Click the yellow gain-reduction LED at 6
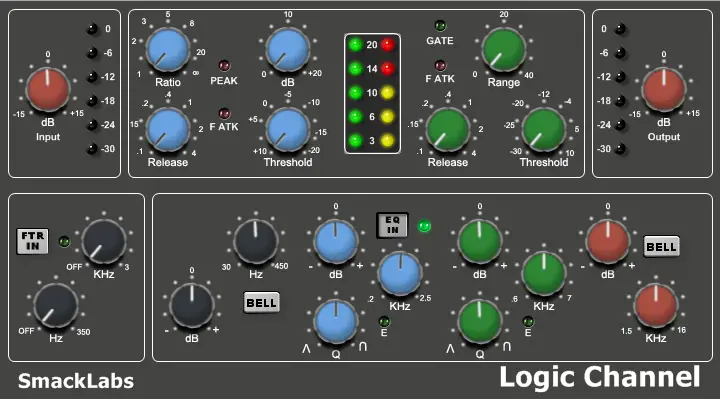 (388, 117)
